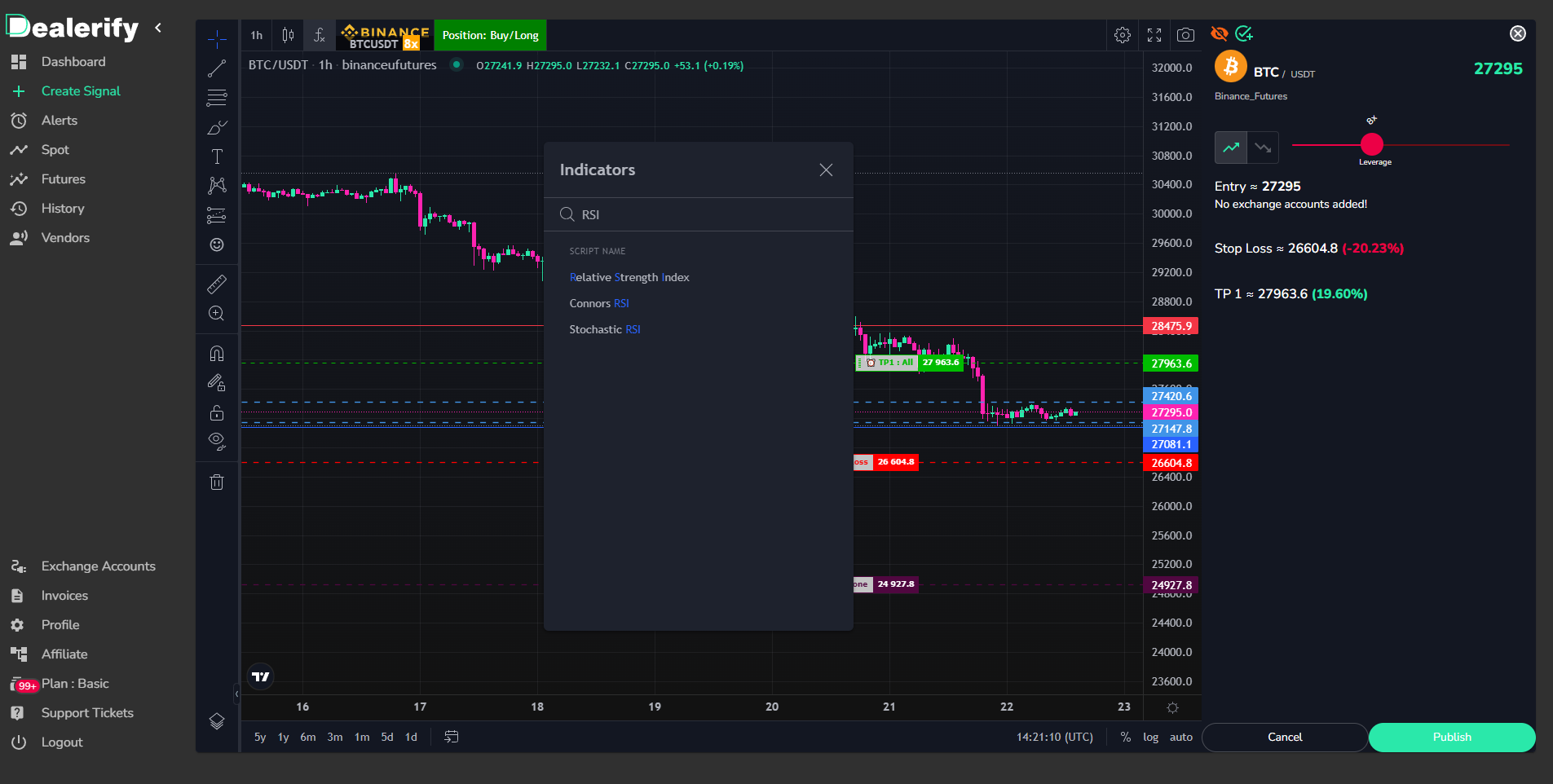The height and width of the screenshot is (784, 1553).
Task: Select the zoom-in magnifier tool
Action: coord(216,313)
